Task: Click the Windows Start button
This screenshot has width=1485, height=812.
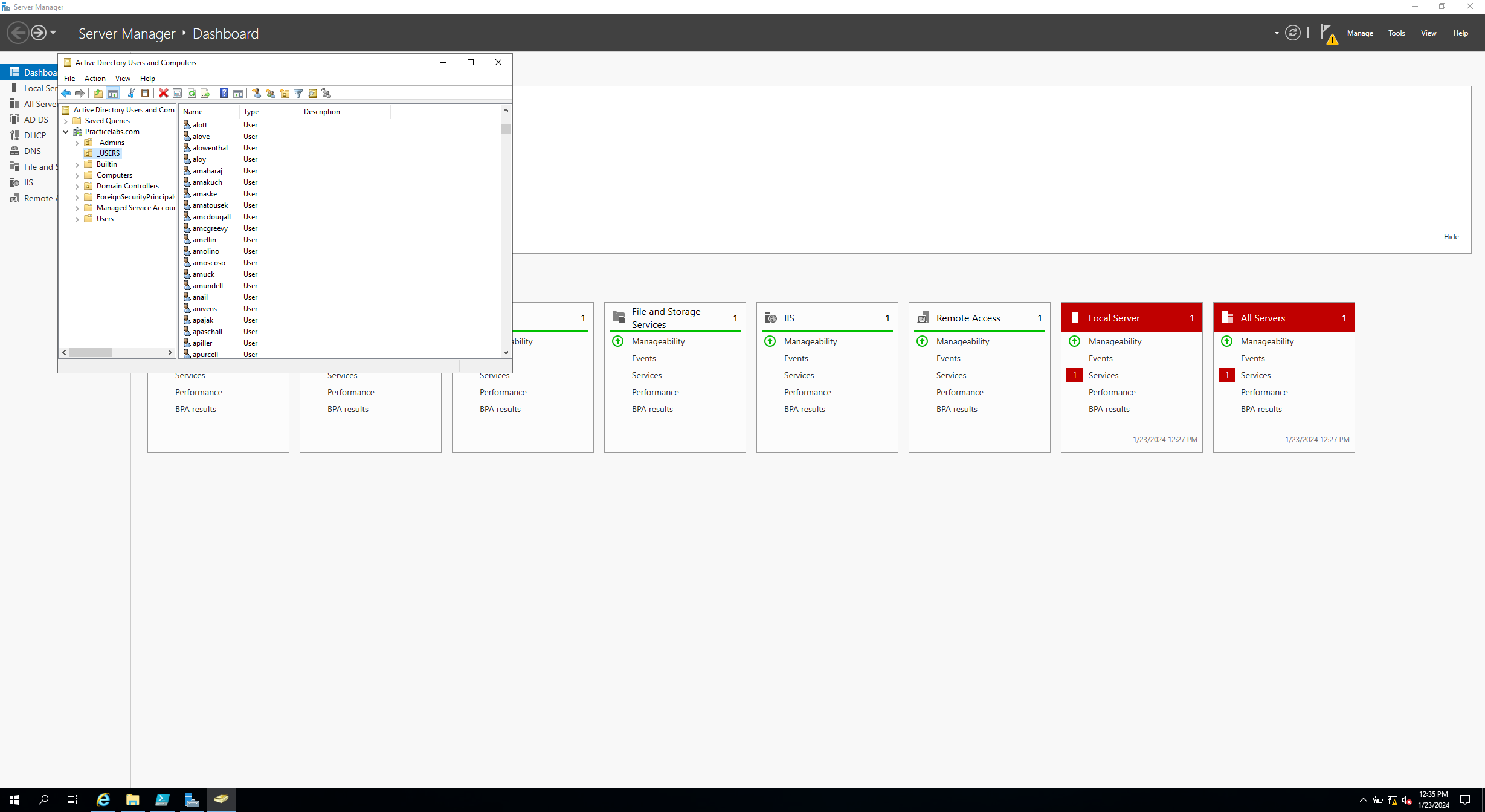Action: (14, 800)
